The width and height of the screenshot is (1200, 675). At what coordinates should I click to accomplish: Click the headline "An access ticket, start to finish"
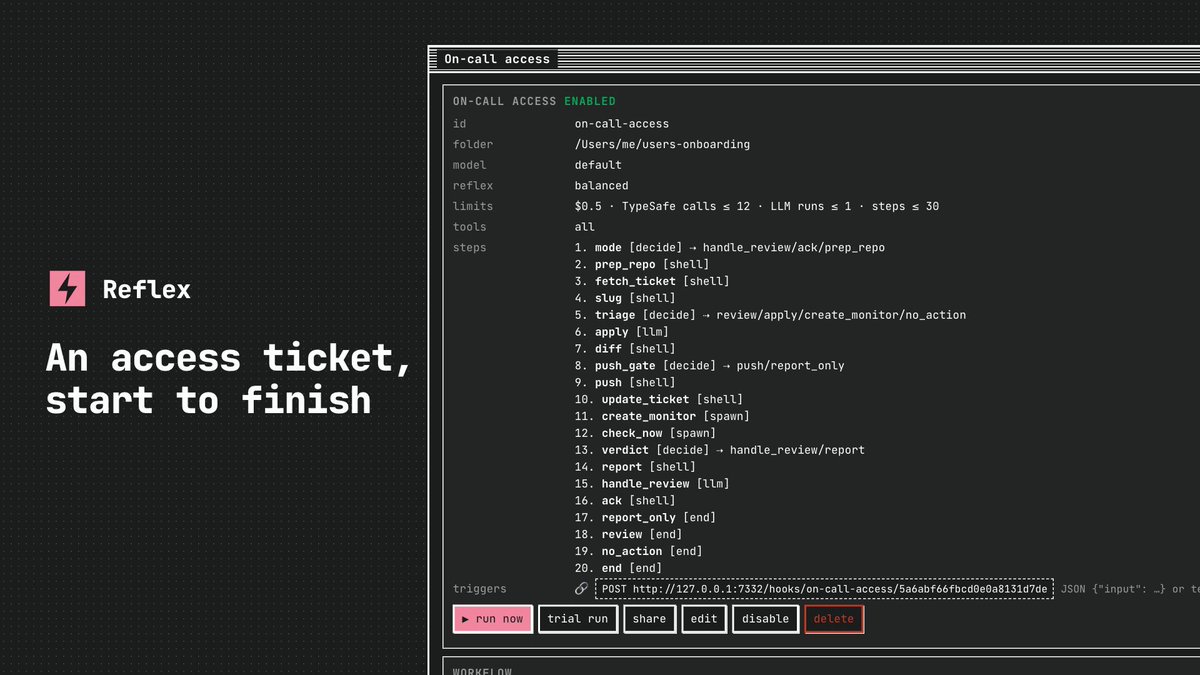click(228, 379)
